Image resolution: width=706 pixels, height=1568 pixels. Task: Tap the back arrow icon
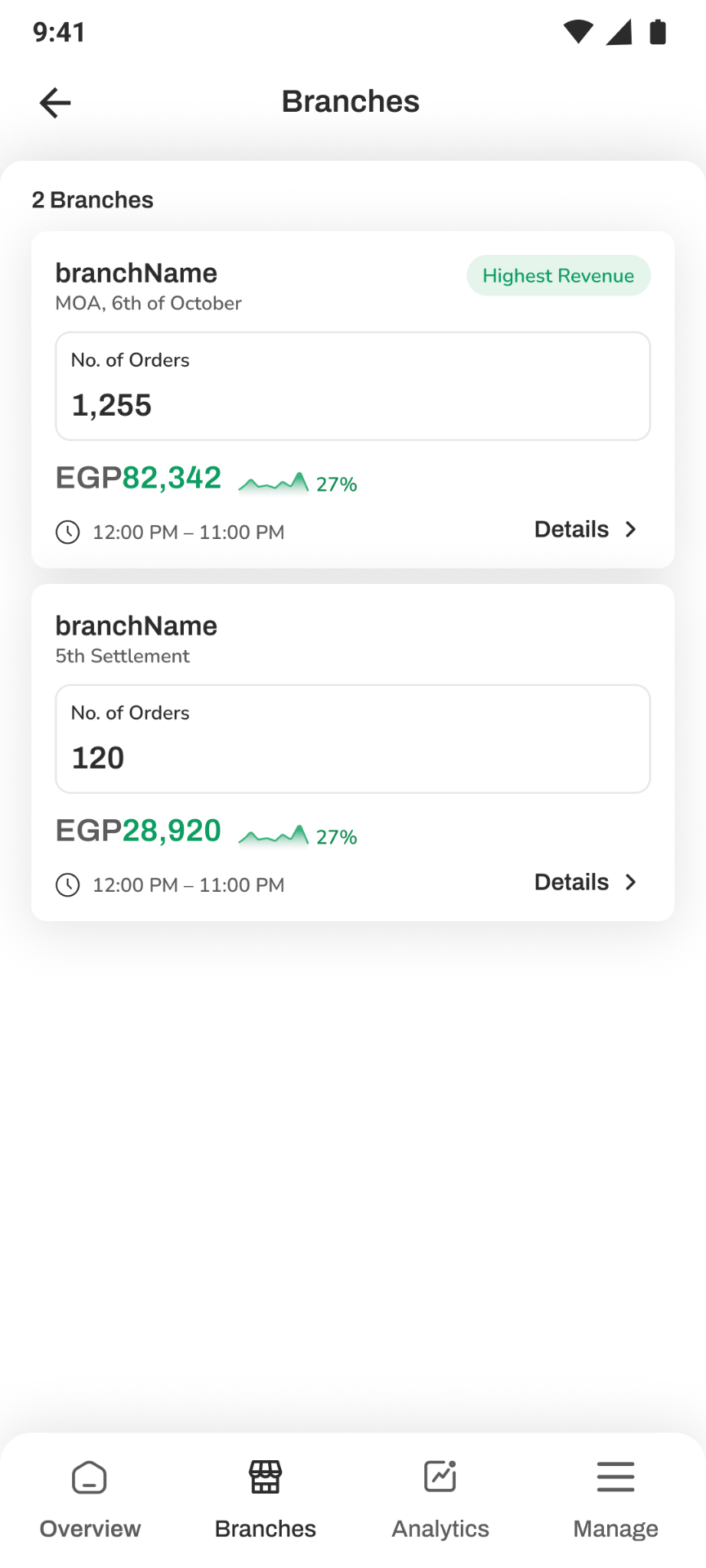tap(55, 103)
